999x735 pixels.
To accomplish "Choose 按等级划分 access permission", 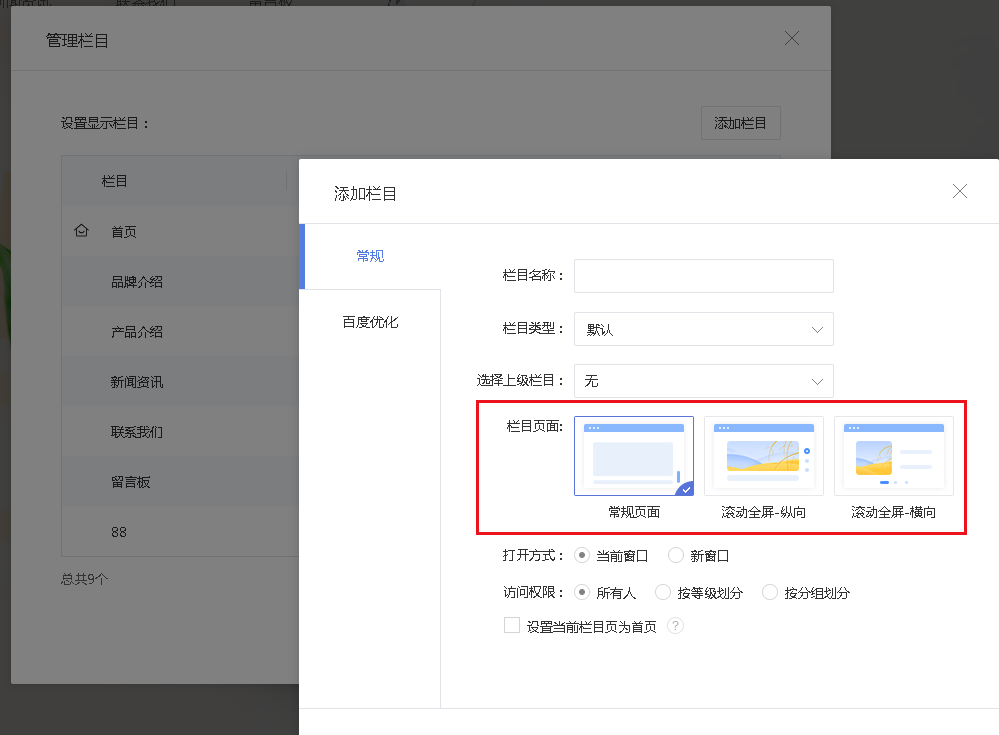I will pyautogui.click(x=663, y=592).
